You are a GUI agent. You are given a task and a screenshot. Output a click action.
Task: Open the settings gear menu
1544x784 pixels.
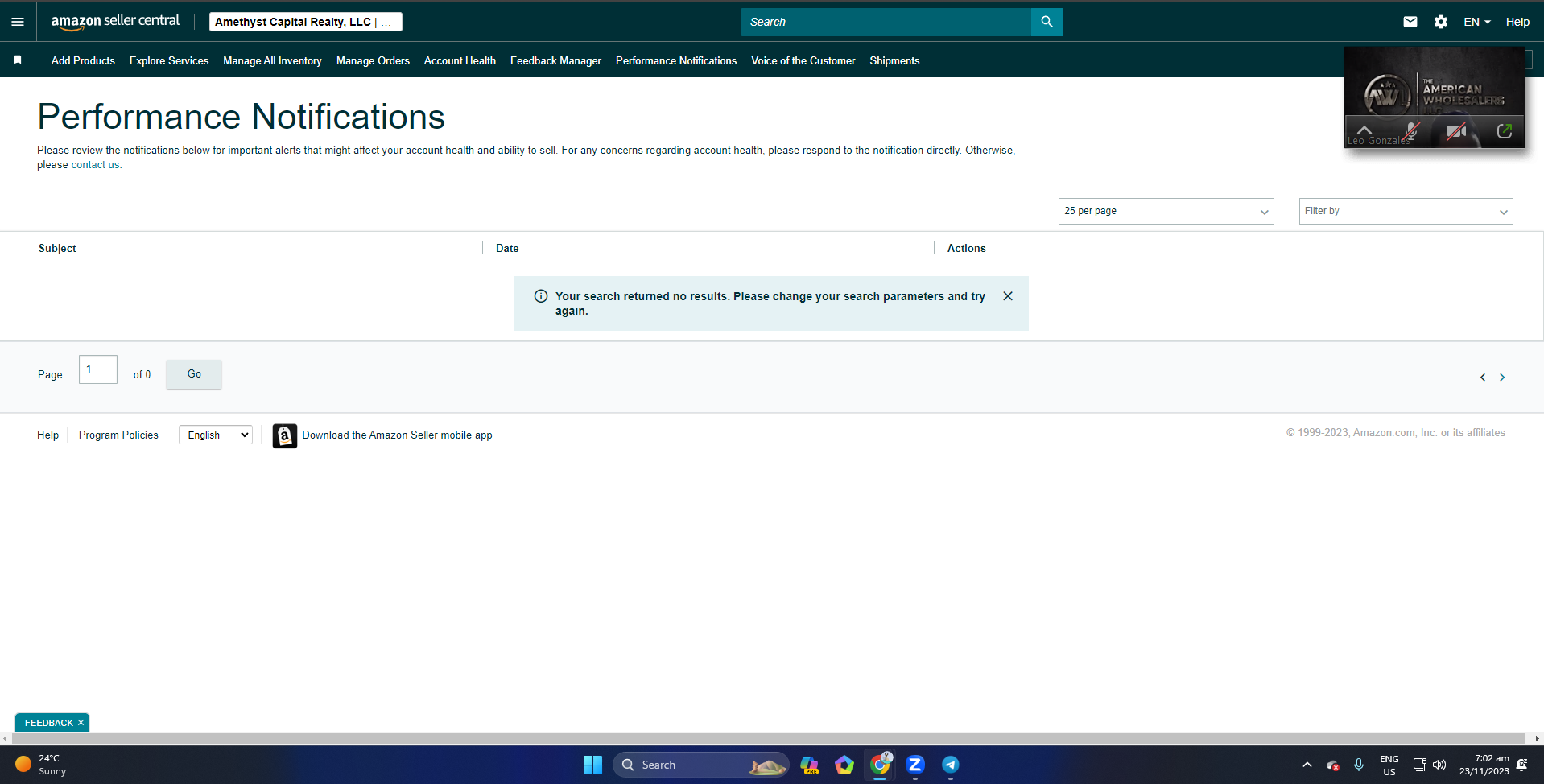[1441, 22]
